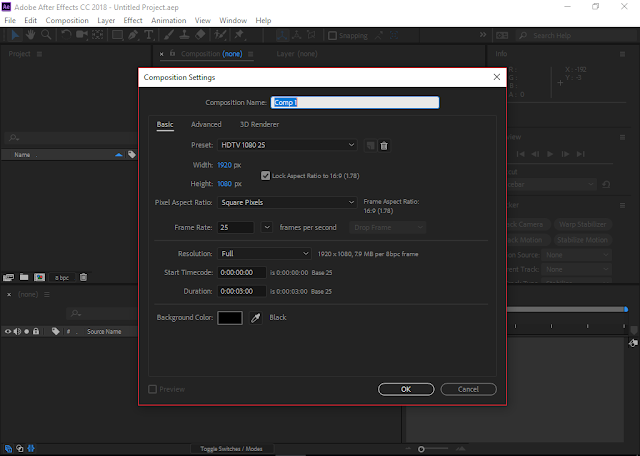Toggle timeline audio speaker column switch
This screenshot has width=640, height=456.
(x=17, y=331)
